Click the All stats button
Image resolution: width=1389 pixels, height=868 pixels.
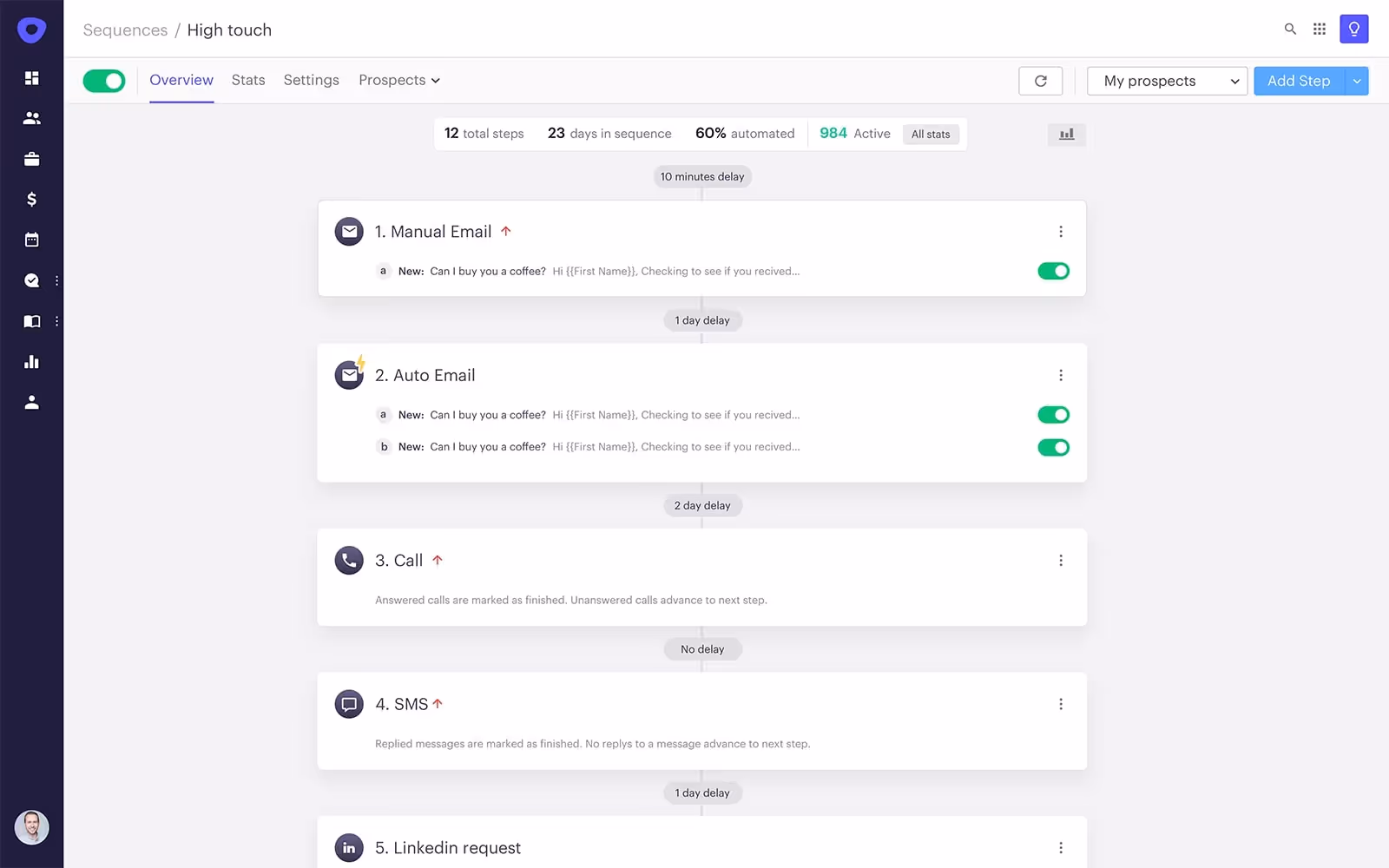coord(931,134)
